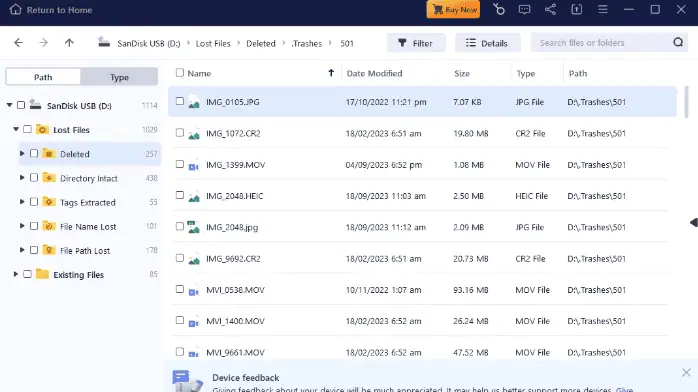Select the Path tab
This screenshot has width=698, height=392.
(x=43, y=77)
